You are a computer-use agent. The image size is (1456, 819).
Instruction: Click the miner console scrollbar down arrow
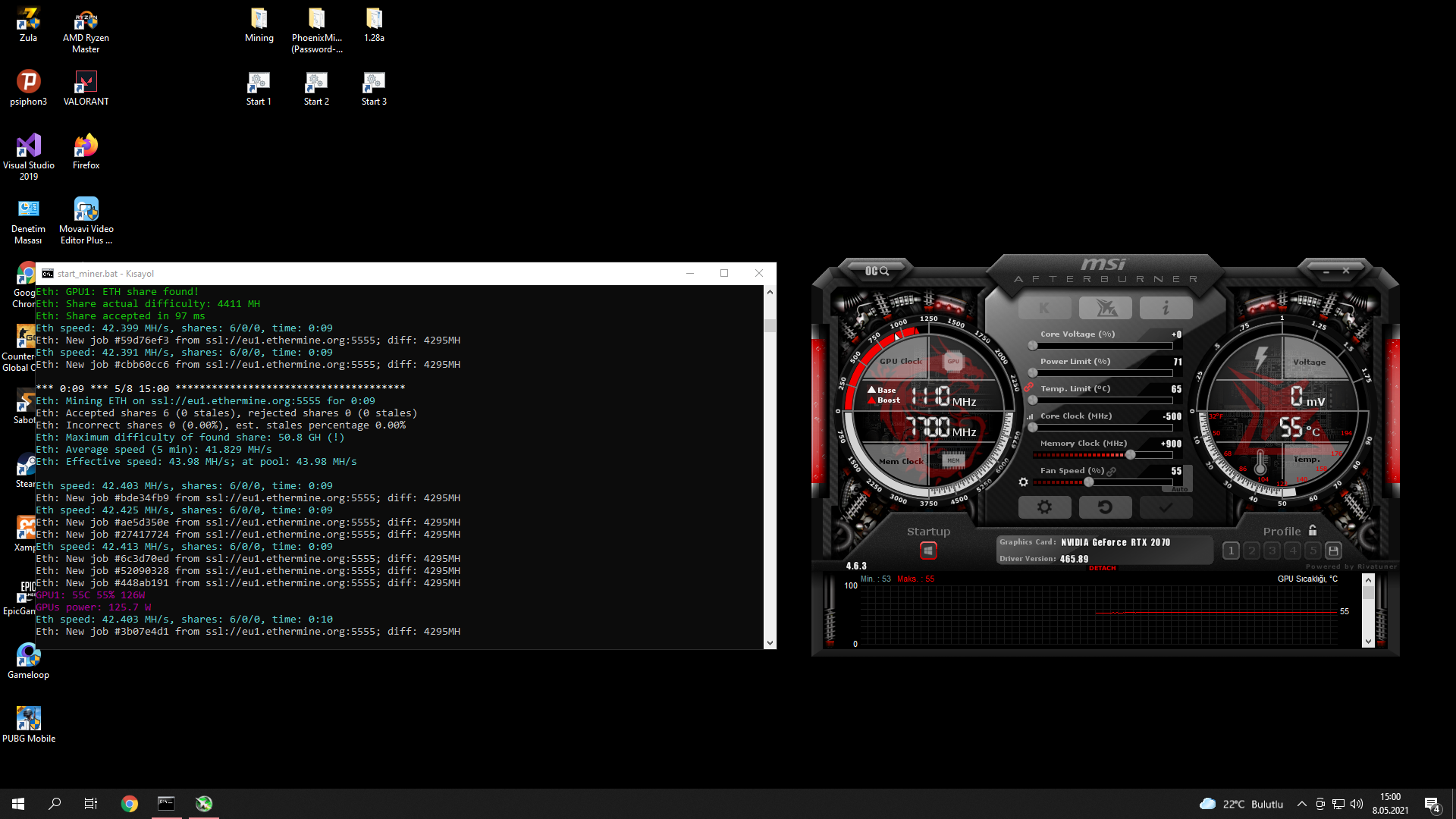pyautogui.click(x=770, y=643)
